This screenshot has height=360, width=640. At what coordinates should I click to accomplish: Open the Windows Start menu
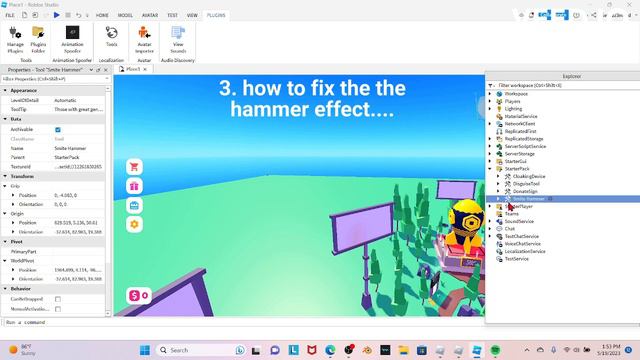tap(144, 350)
